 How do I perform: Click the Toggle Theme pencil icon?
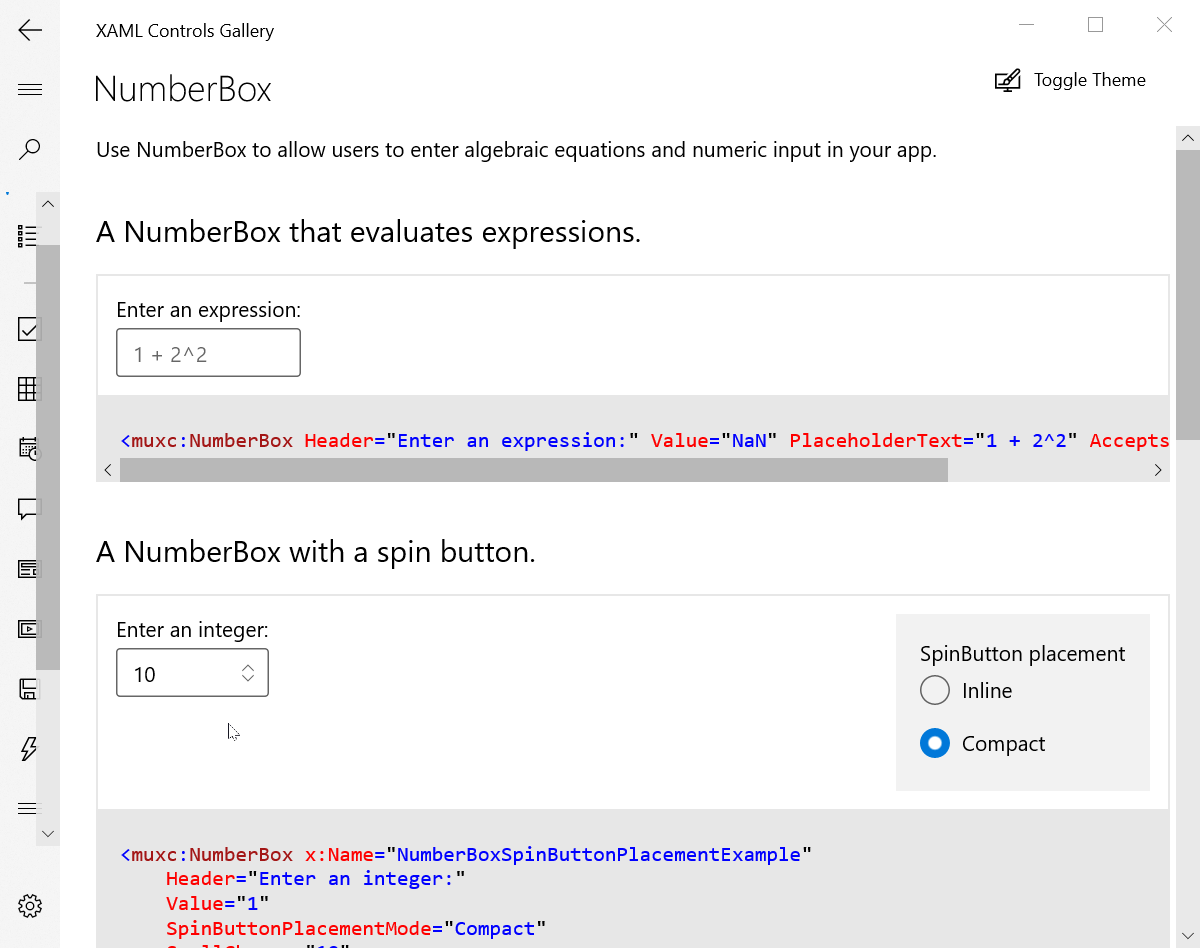pos(1007,81)
